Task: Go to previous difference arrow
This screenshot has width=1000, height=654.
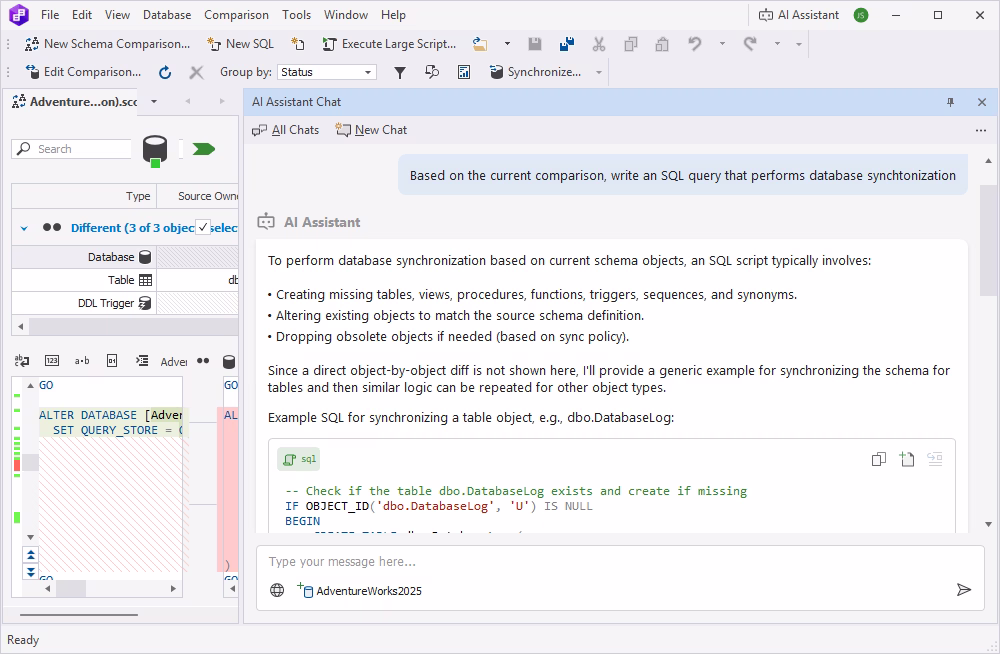Action: [x=31, y=554]
